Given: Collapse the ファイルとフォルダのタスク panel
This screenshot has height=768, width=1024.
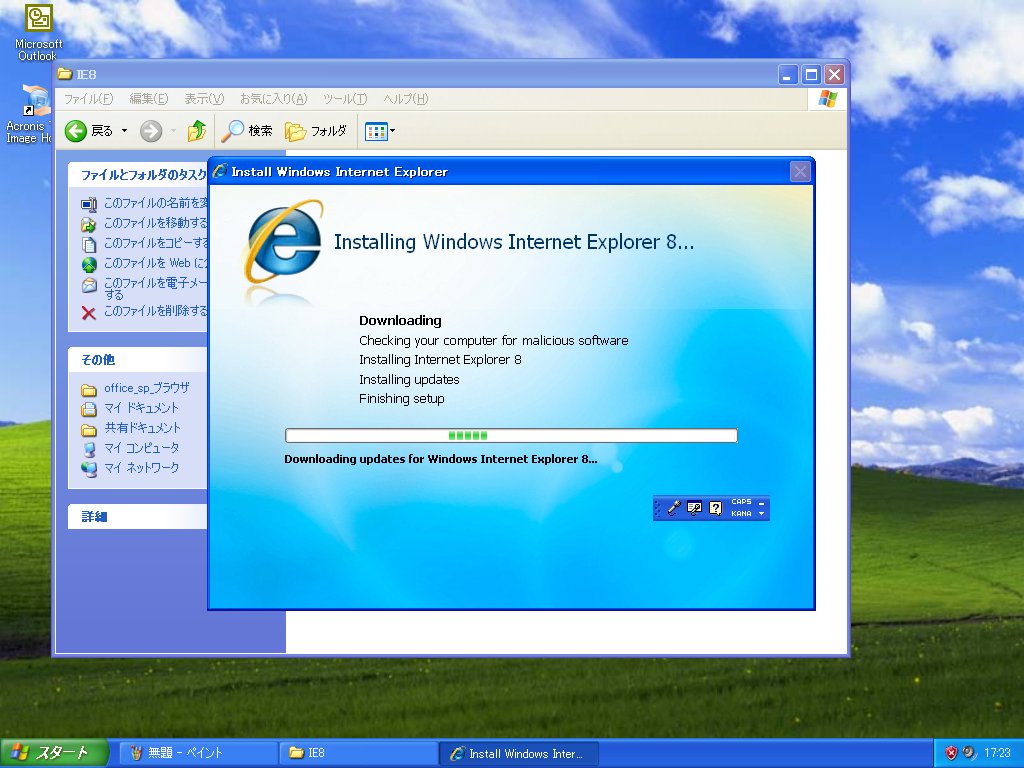Looking at the screenshot, I should pos(137,175).
